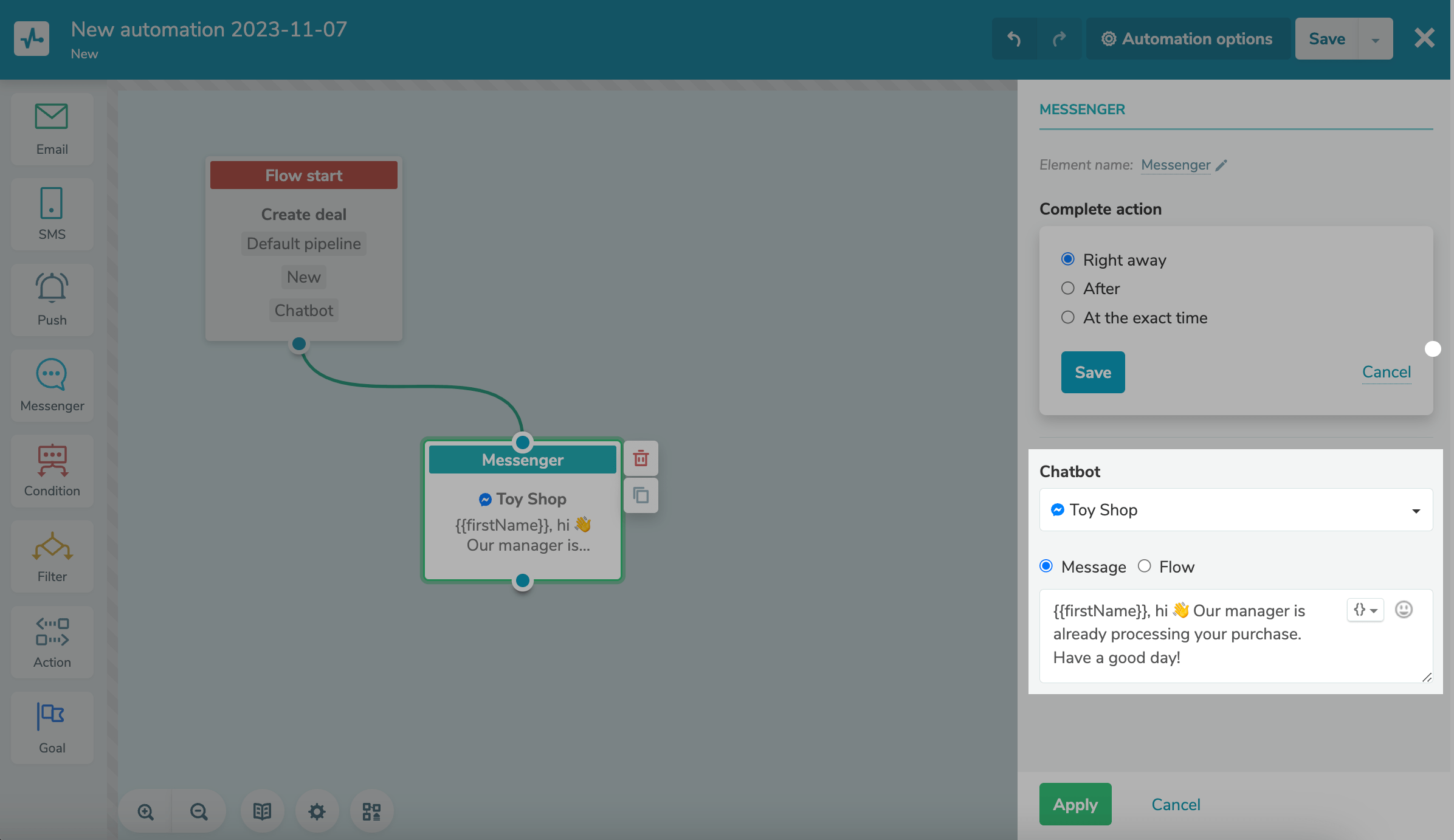This screenshot has height=840, width=1454.
Task: Delete the Messenger block with trash icon
Action: [x=641, y=458]
